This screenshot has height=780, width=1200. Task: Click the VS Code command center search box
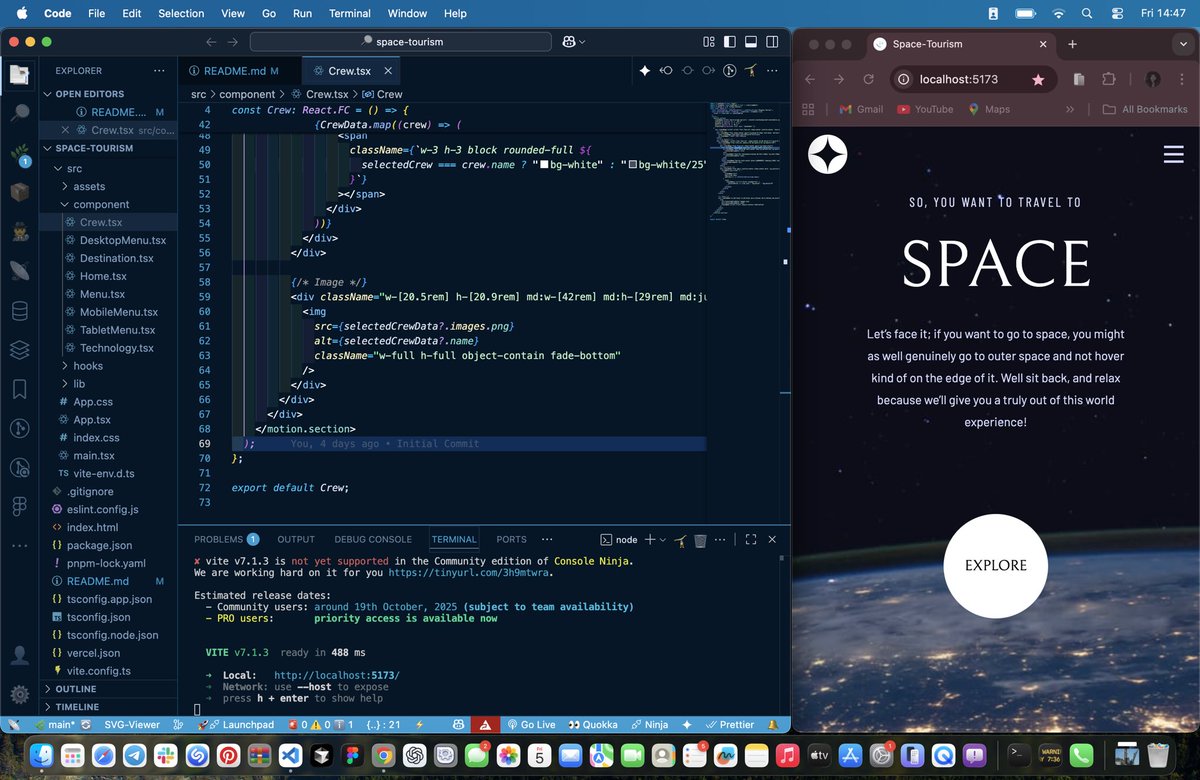pos(401,42)
